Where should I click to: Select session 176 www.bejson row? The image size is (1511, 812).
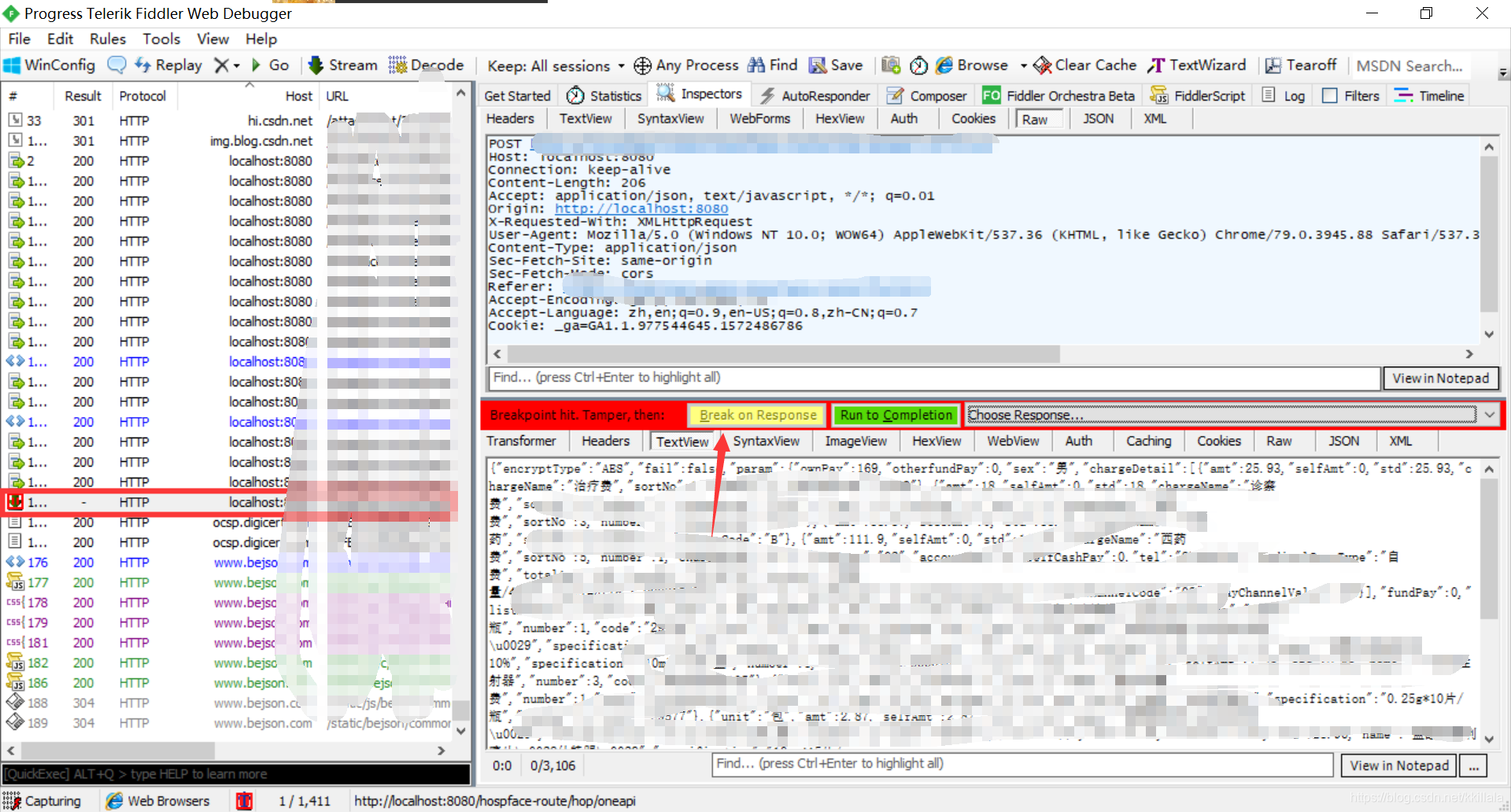point(235,563)
